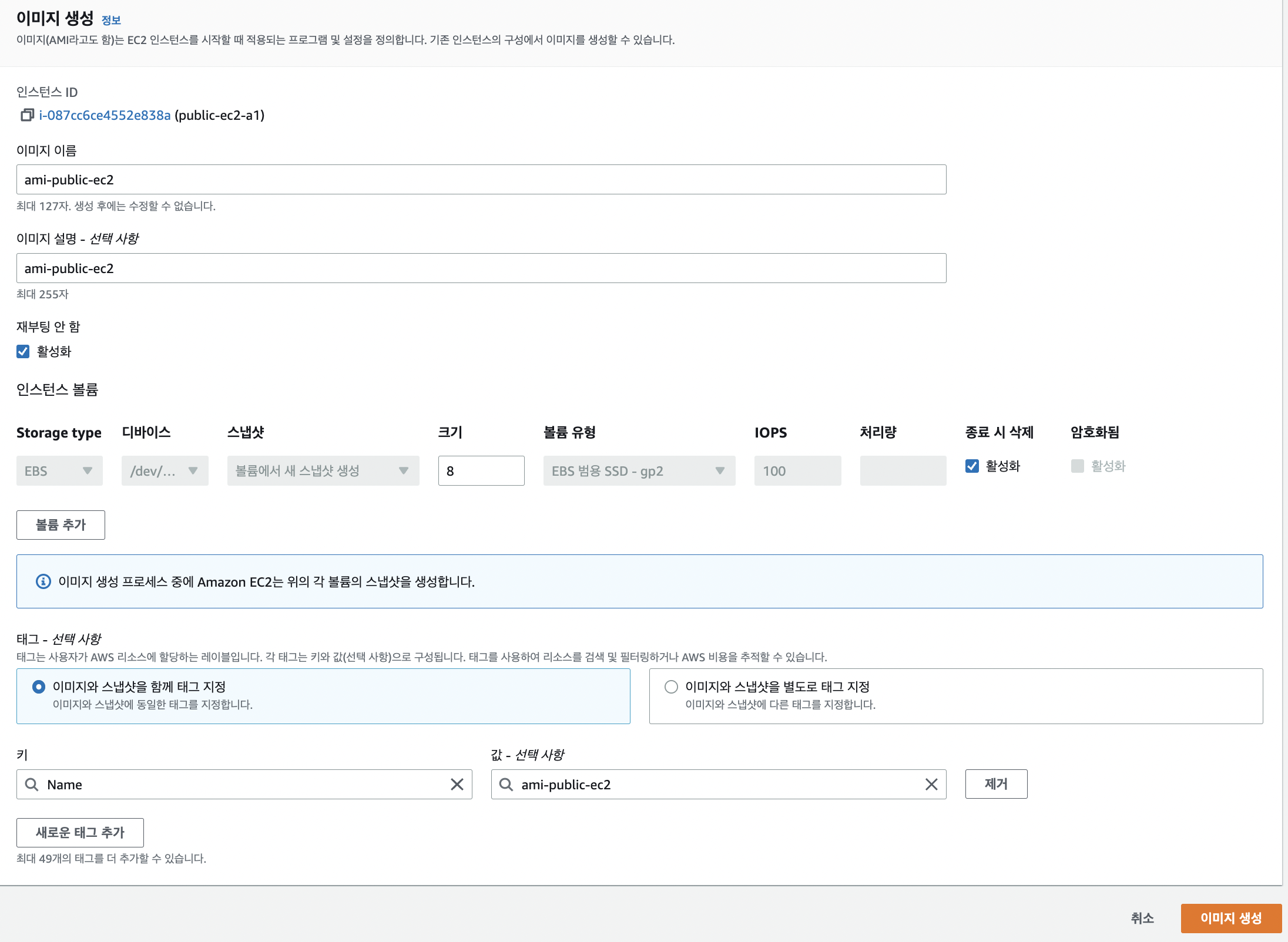Open the 볼륨 유형 gp2 dropdown

[639, 471]
